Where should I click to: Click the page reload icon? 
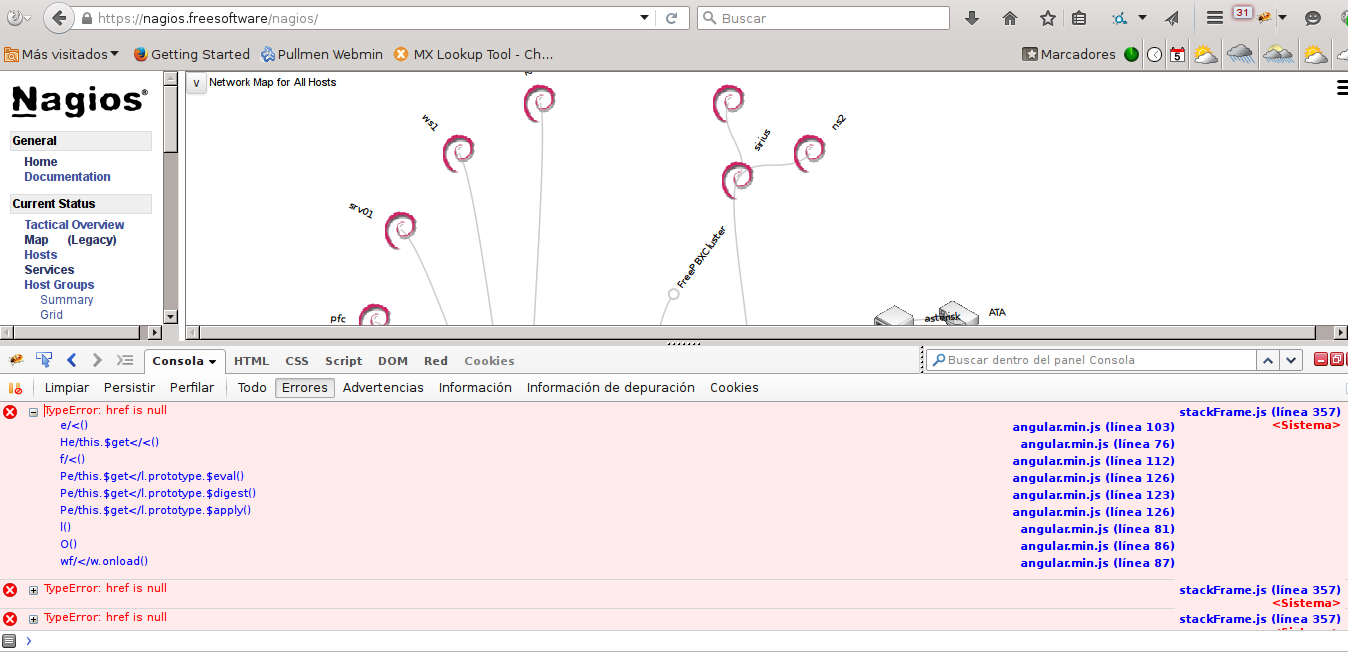pyautogui.click(x=672, y=18)
